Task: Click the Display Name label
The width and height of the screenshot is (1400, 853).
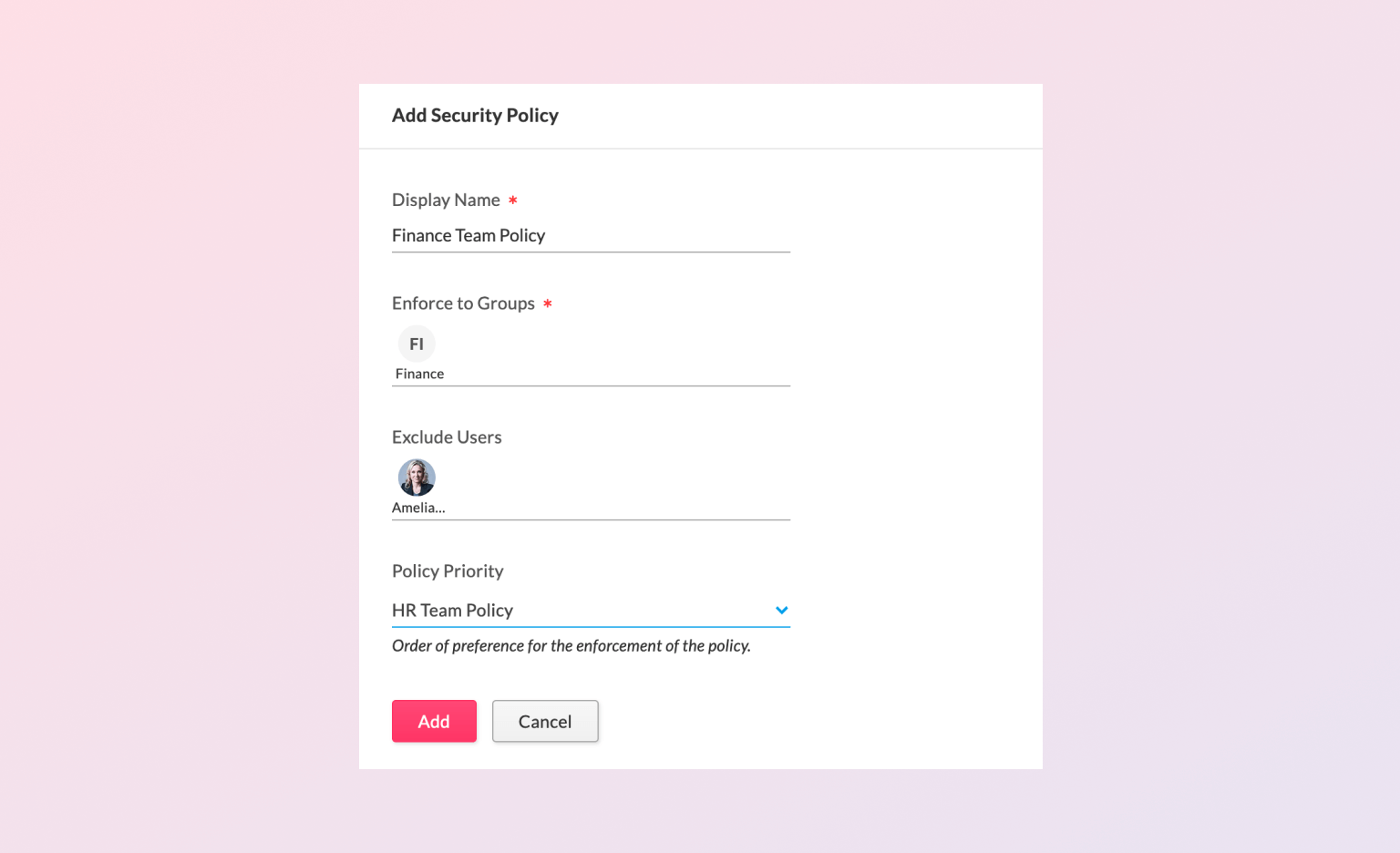Action: tap(446, 200)
